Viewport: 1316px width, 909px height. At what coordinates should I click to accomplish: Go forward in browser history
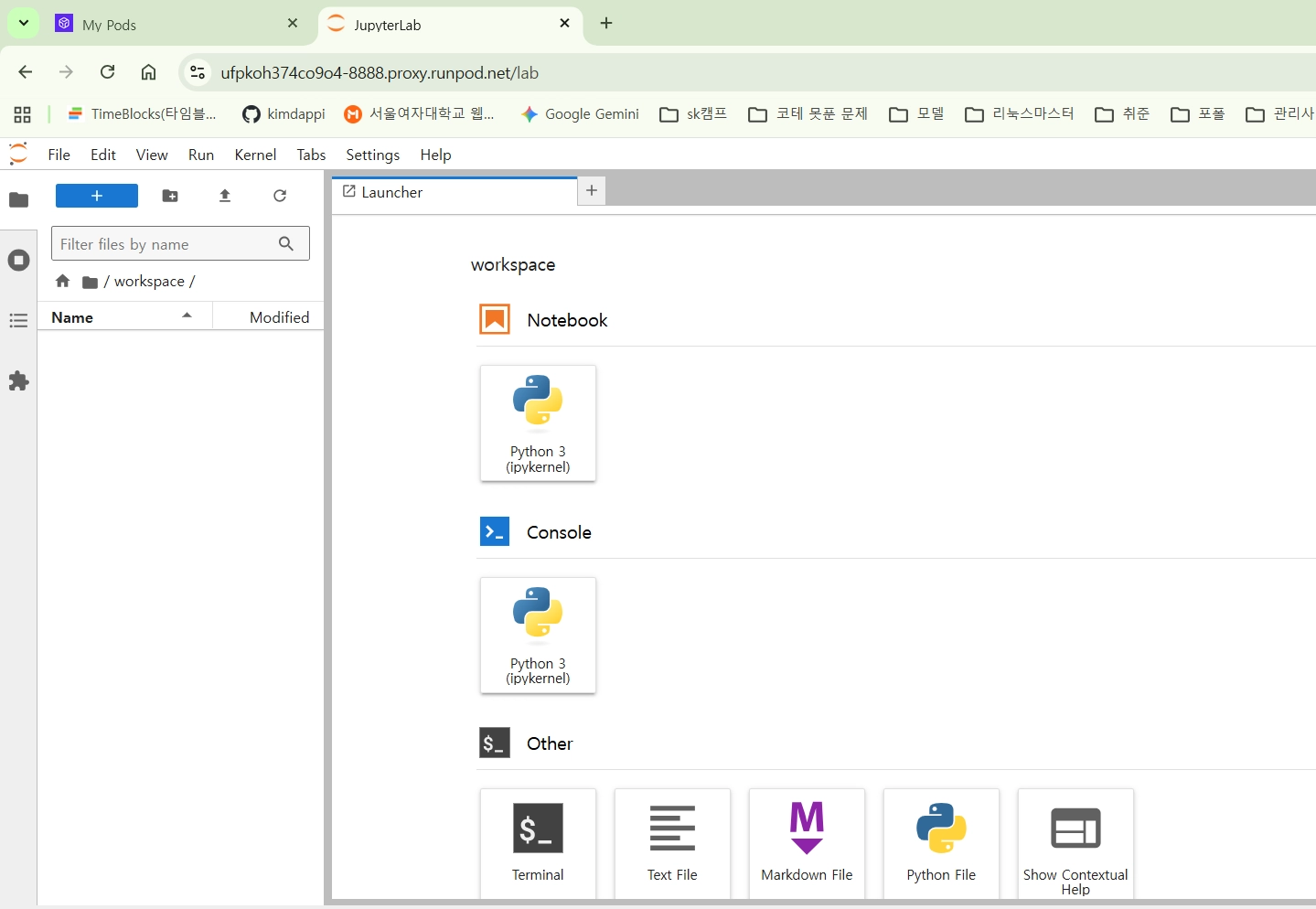[66, 72]
